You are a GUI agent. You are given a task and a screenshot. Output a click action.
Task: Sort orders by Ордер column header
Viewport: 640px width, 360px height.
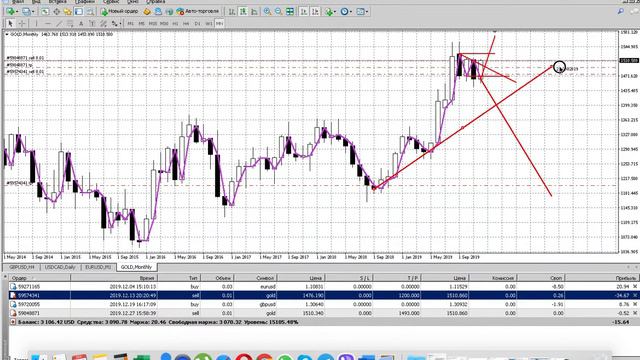pyautogui.click(x=40, y=278)
